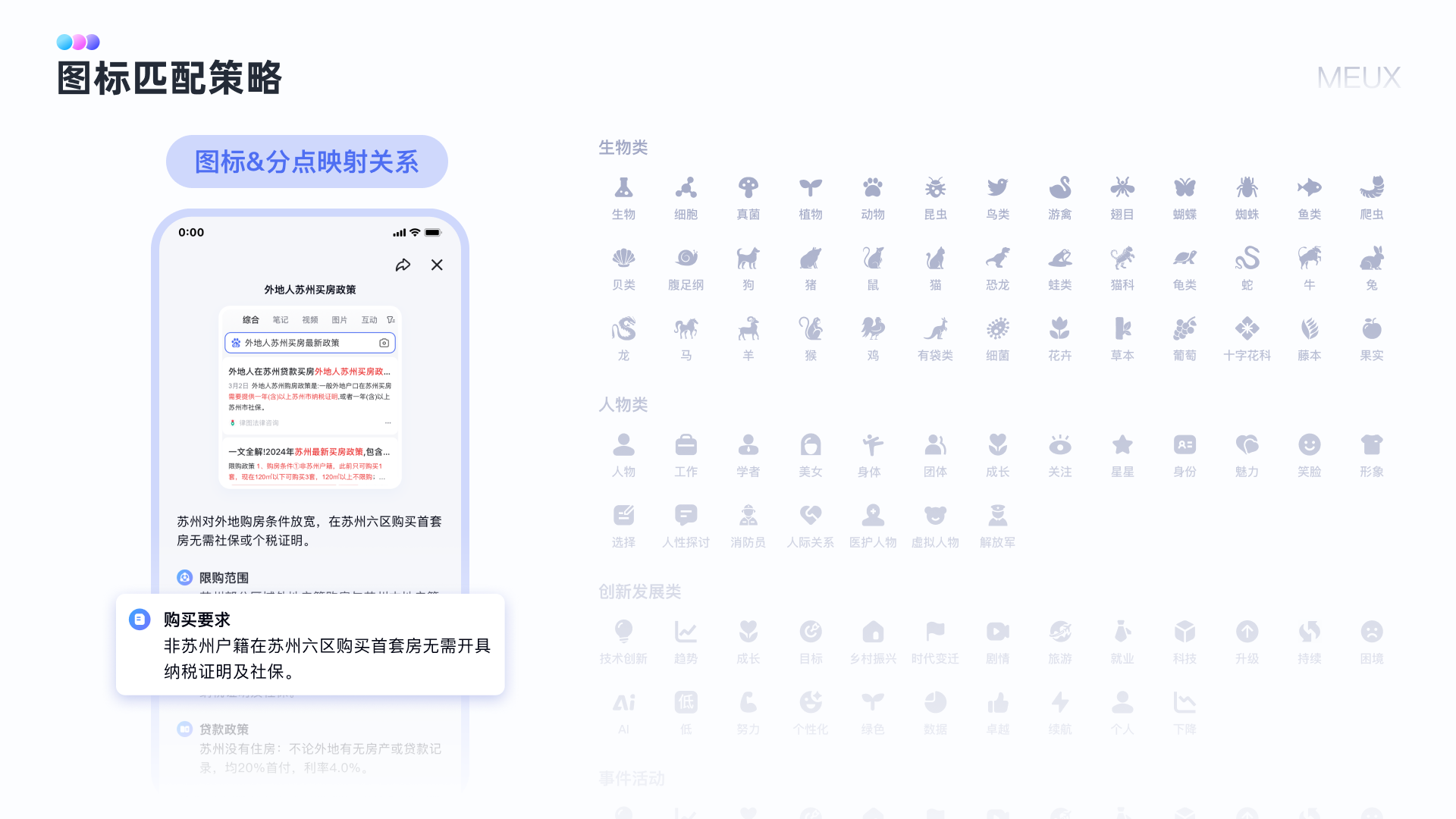1456x819 pixels.
Task: Click the 恐龙 dinosaur icon
Action: [x=998, y=259]
